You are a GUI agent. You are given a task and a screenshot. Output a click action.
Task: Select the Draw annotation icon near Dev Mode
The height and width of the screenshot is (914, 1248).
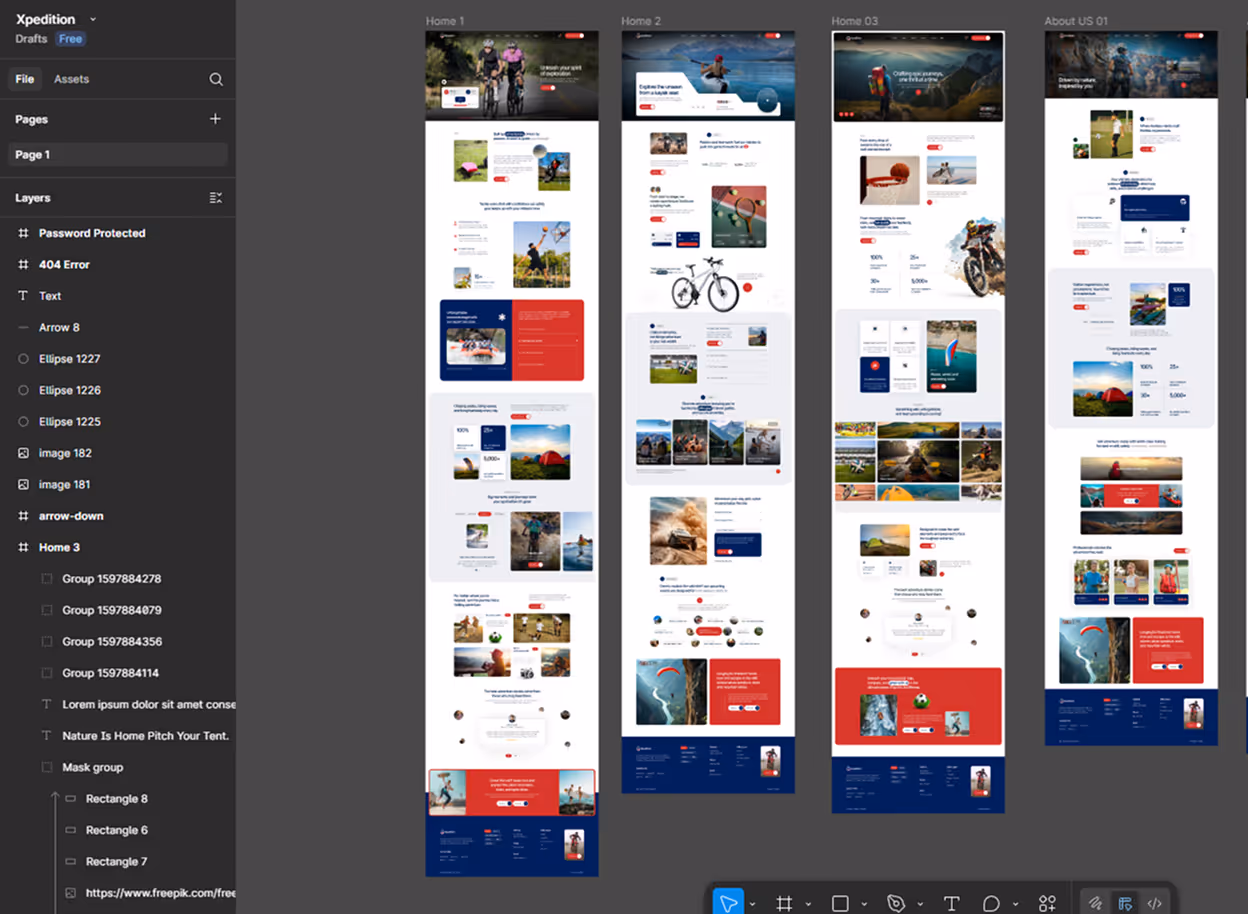[1095, 902]
